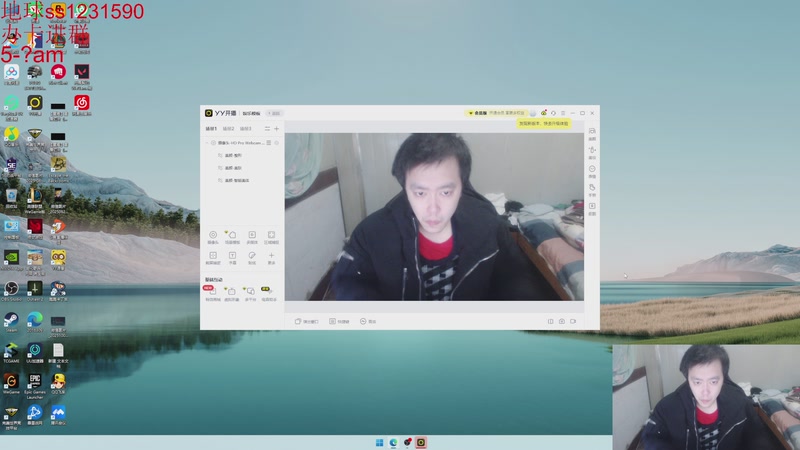Click the gold VIP membership banner in title bar
The image size is (800, 450).
click(x=495, y=113)
